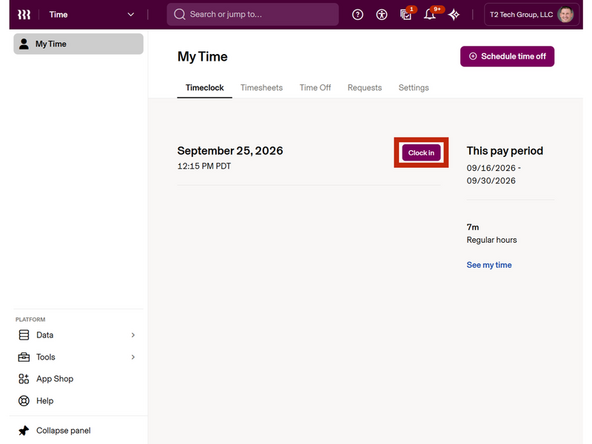592x444 pixels.
Task: Click the App Shop grid icon
Action: (x=24, y=379)
